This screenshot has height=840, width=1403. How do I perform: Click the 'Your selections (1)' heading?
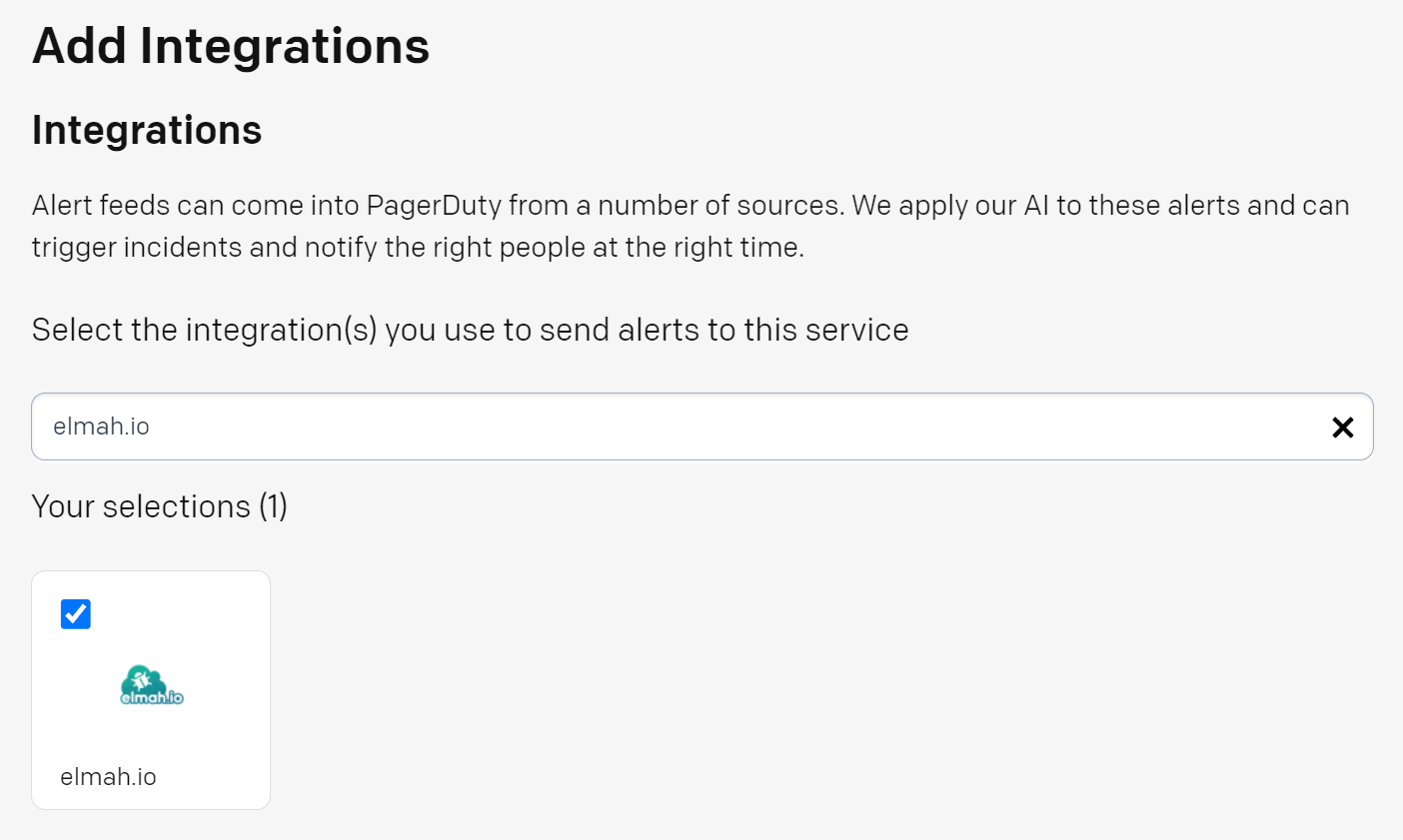point(160,506)
